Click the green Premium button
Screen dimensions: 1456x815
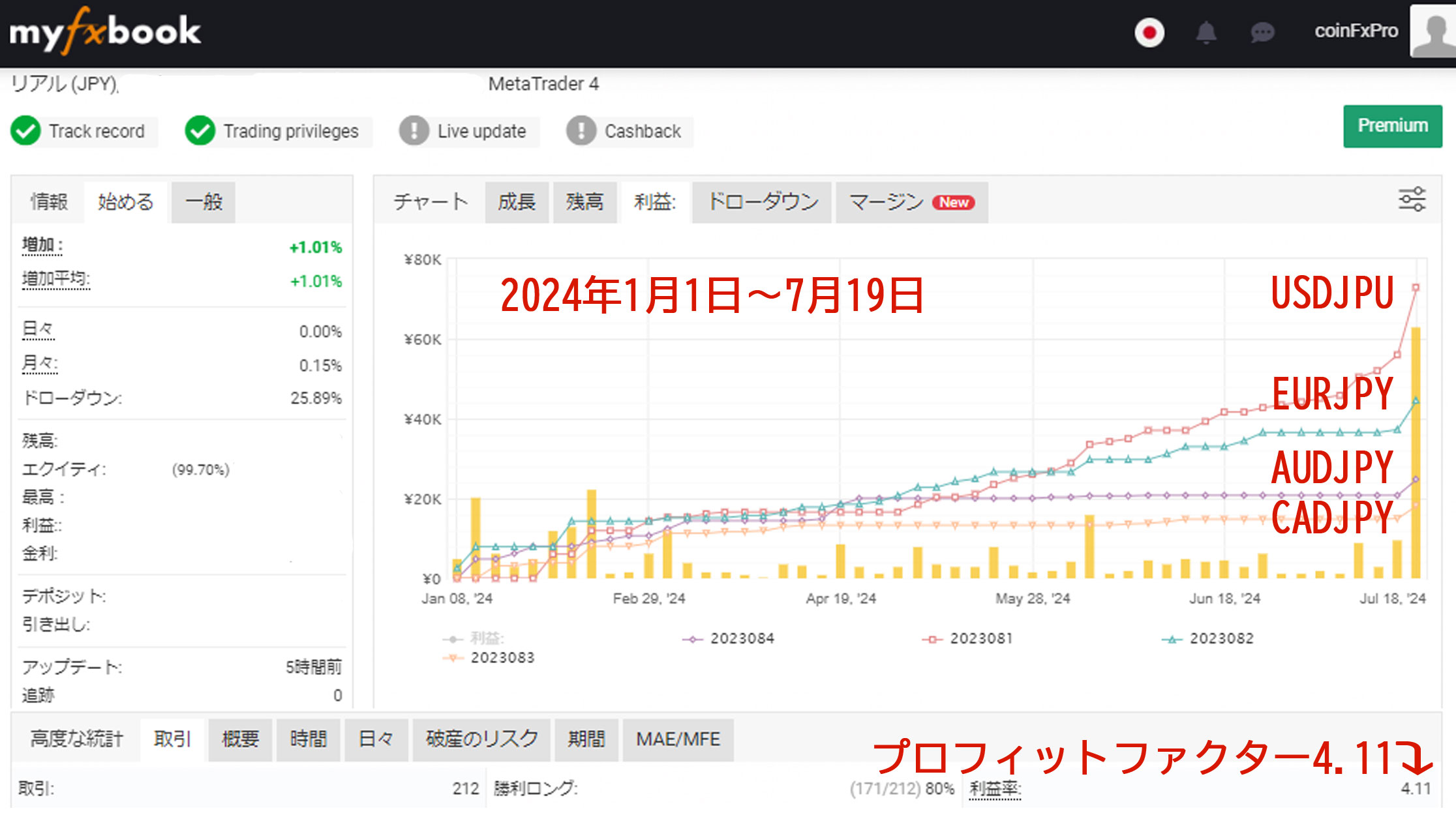tap(1392, 126)
